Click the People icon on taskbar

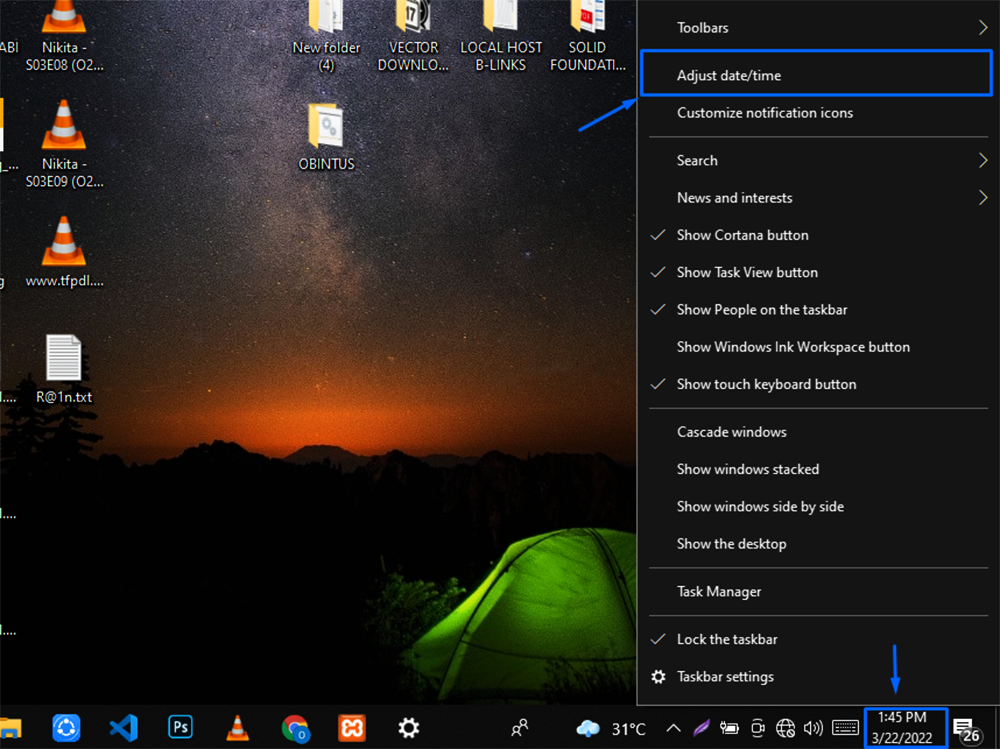click(x=519, y=728)
